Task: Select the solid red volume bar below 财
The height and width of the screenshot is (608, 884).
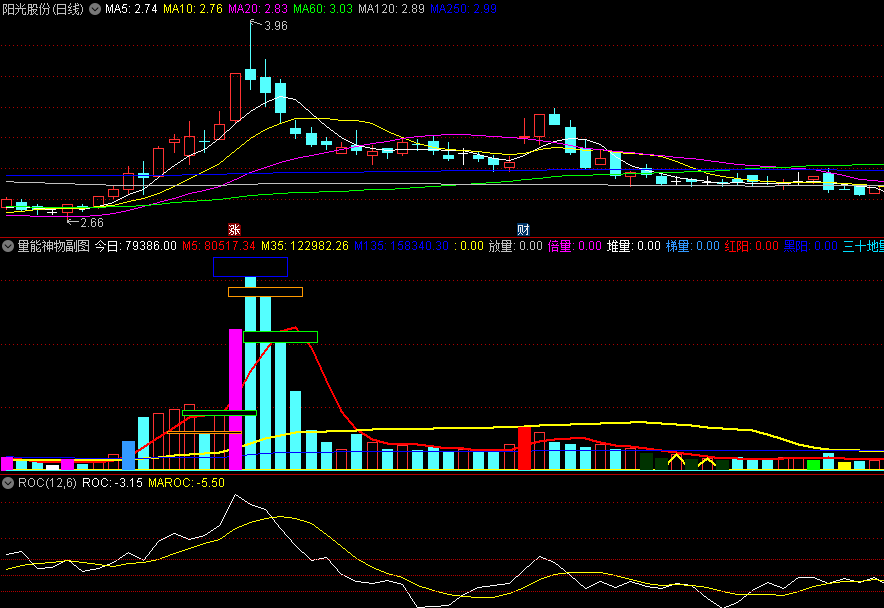Action: tap(524, 448)
